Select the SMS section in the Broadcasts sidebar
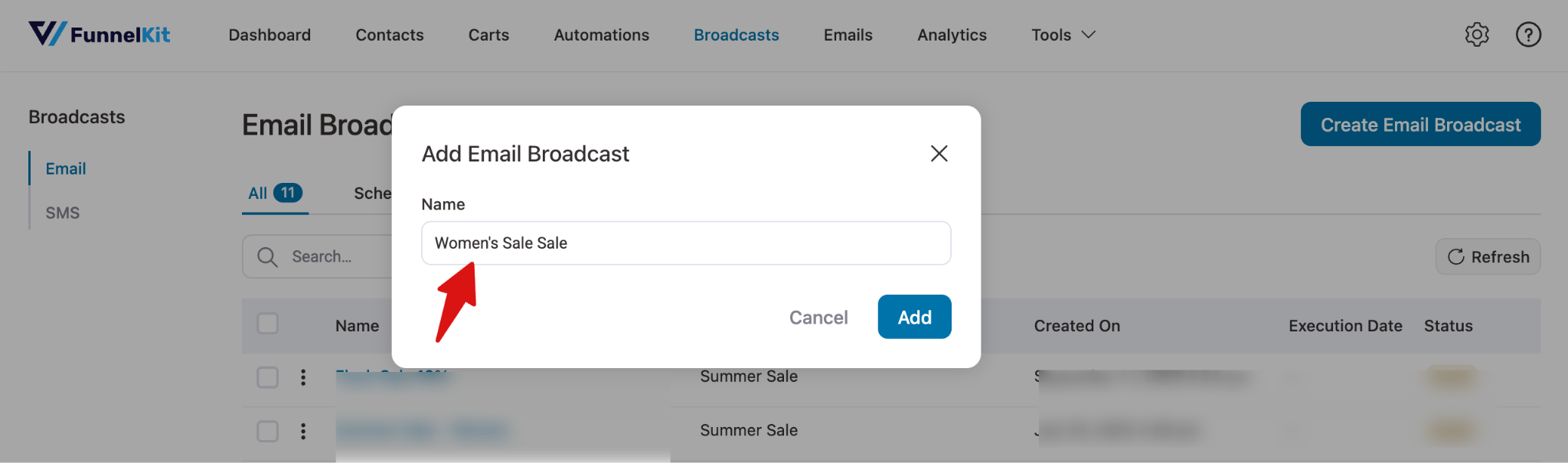 62,212
